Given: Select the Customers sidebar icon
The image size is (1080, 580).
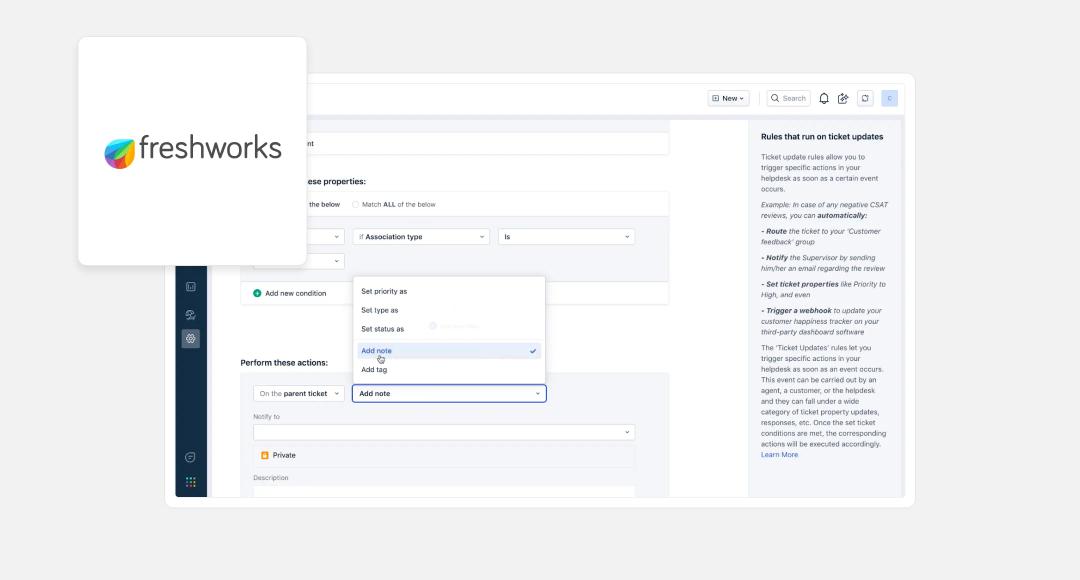Looking at the screenshot, I should [x=190, y=314].
